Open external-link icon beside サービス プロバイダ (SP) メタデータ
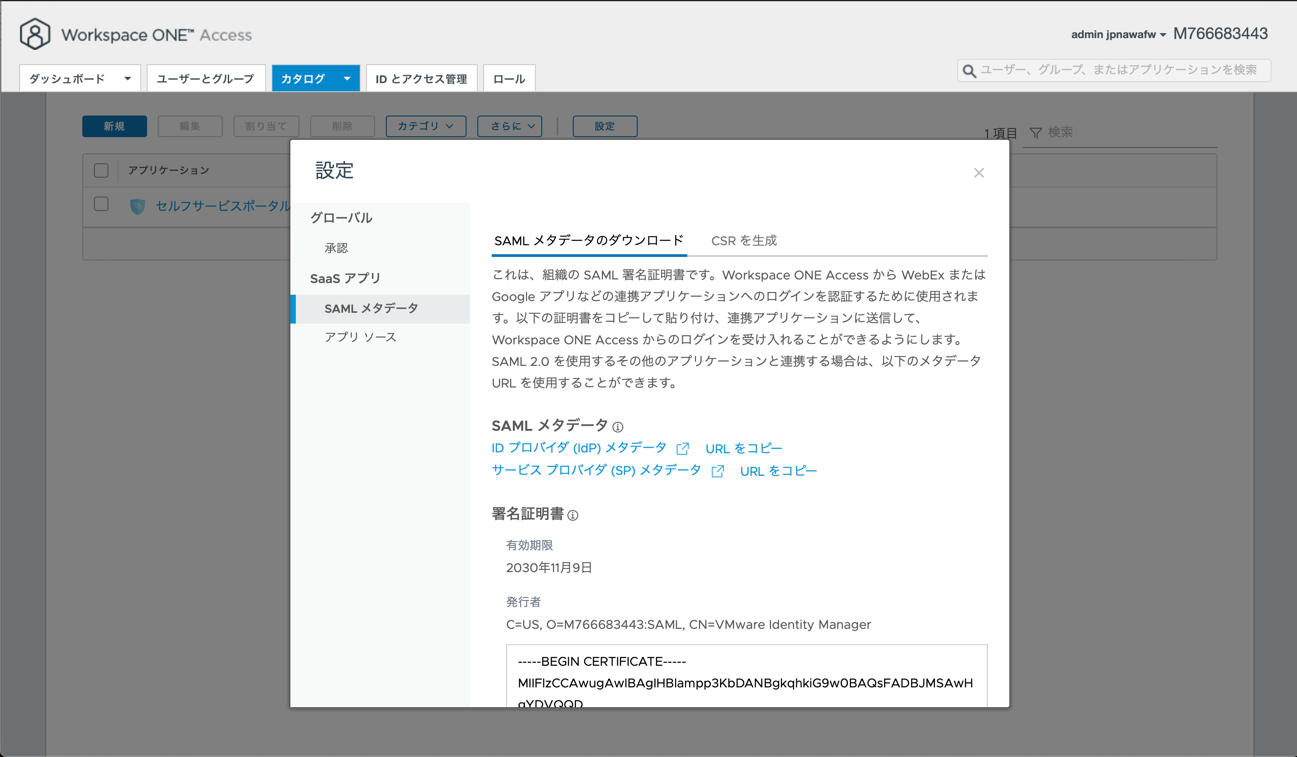 [x=718, y=471]
